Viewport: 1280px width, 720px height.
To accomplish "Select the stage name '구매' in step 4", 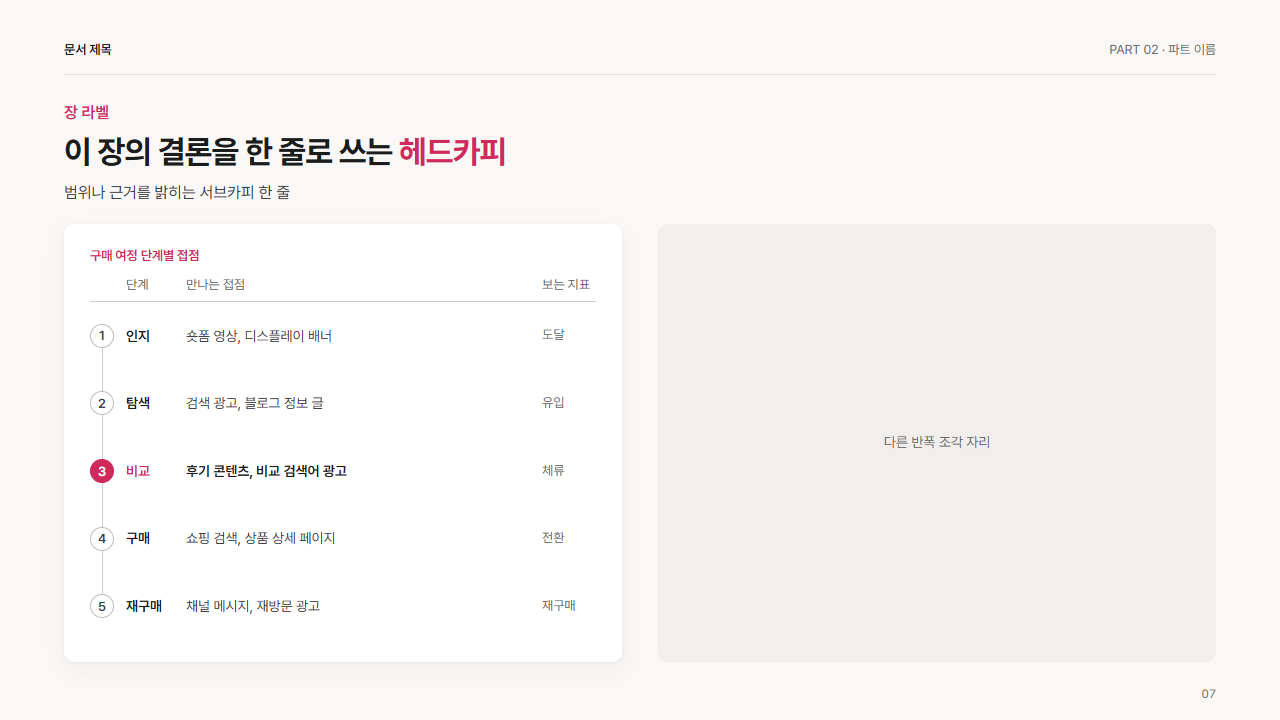I will tap(138, 538).
